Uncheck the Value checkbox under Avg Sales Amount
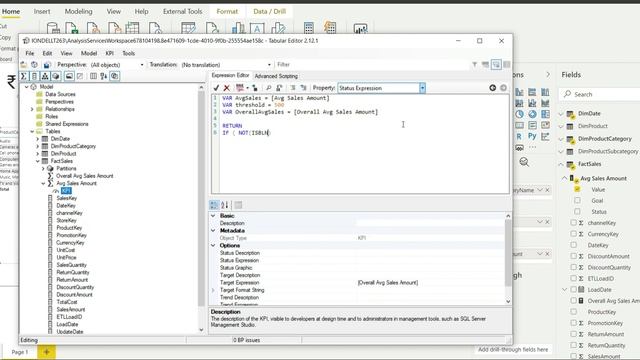The width and height of the screenshot is (640, 360). click(577, 189)
